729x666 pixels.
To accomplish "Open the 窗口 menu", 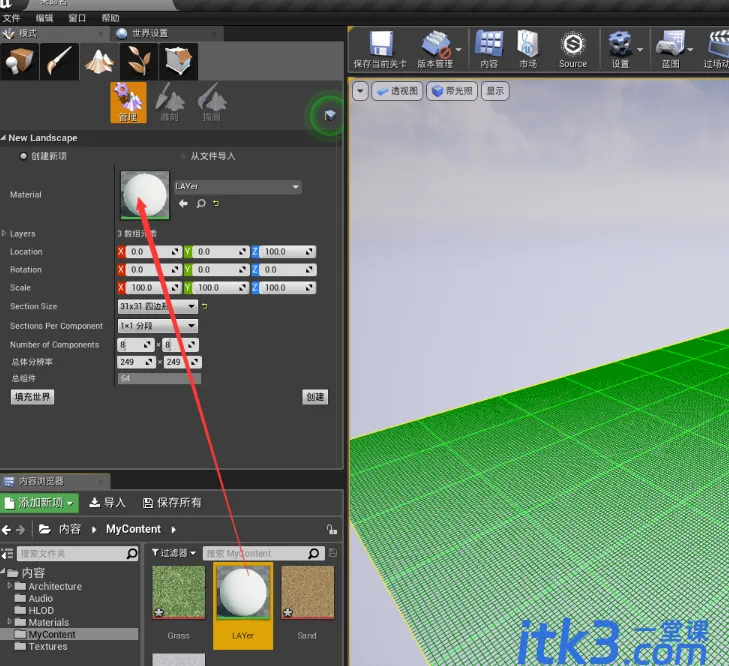I will pyautogui.click(x=77, y=18).
